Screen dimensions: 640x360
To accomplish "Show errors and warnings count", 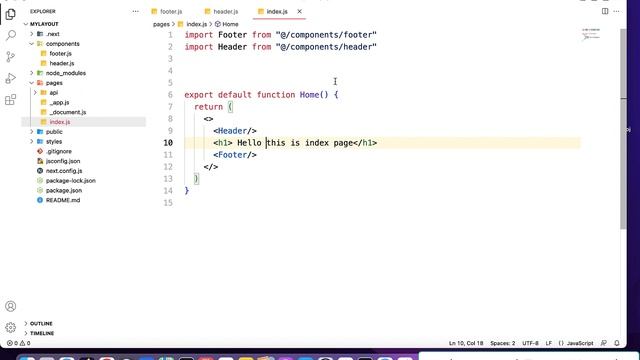I will pos(18,343).
